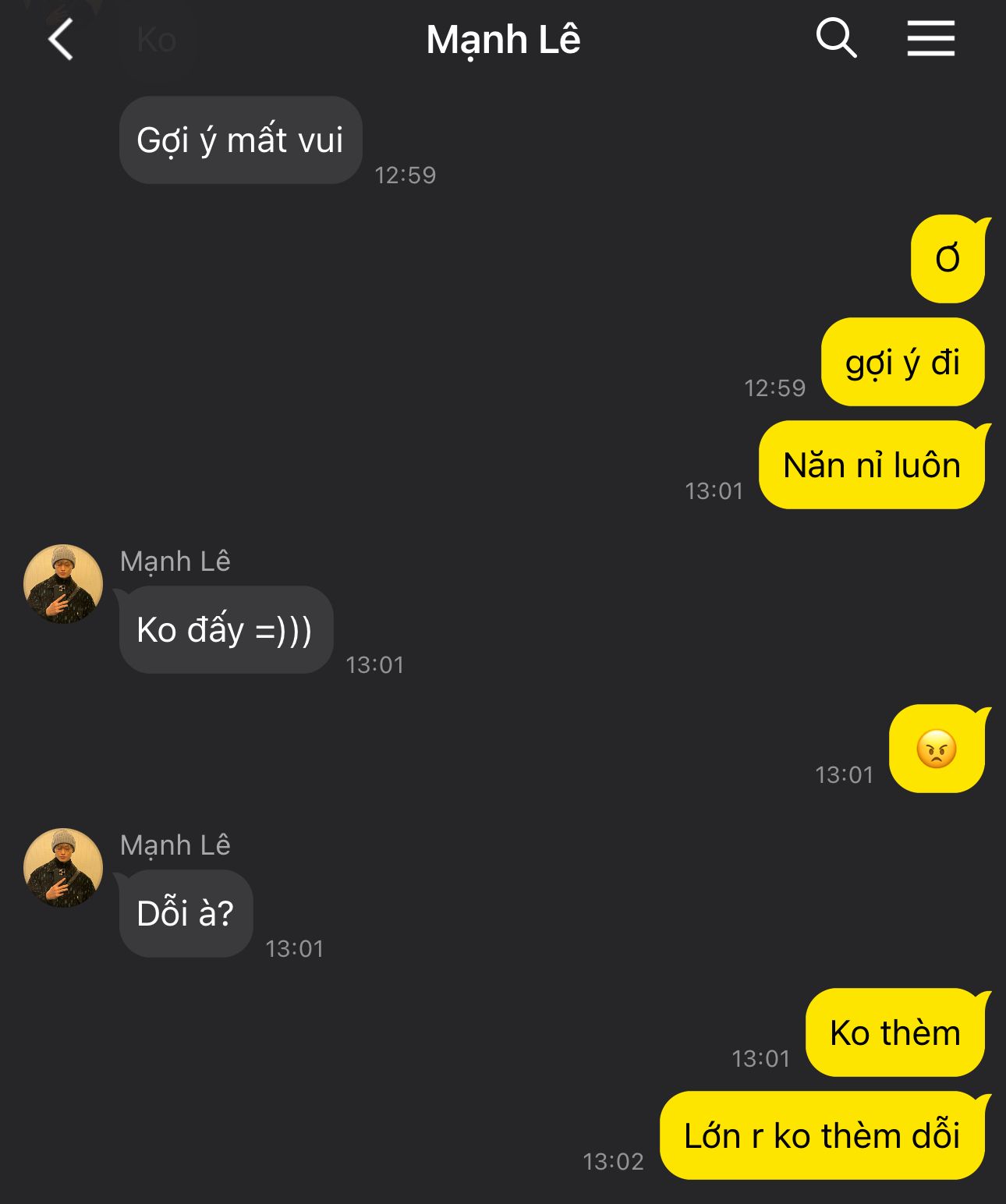Open Mạnh Lê's avatar above 'Ko đấy =)))'
Viewport: 1006px width, 1204px height.
[63, 584]
